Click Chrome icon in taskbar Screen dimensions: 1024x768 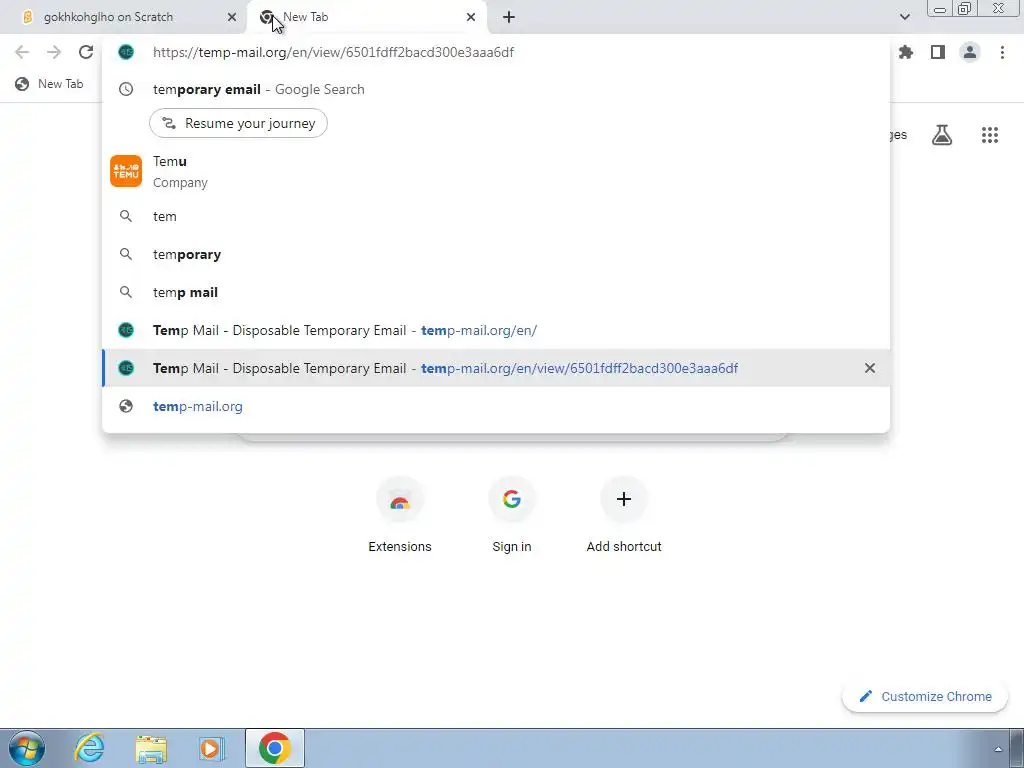point(274,748)
